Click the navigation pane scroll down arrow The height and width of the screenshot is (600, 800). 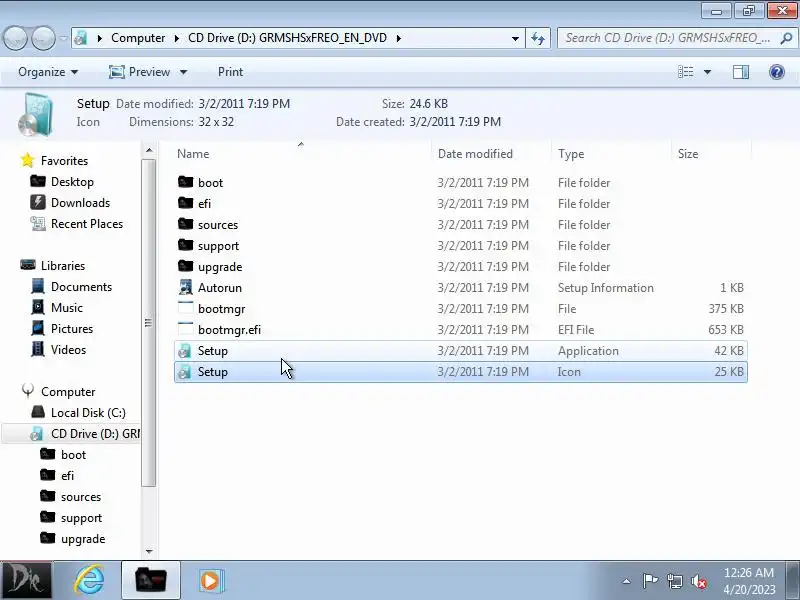click(x=148, y=551)
